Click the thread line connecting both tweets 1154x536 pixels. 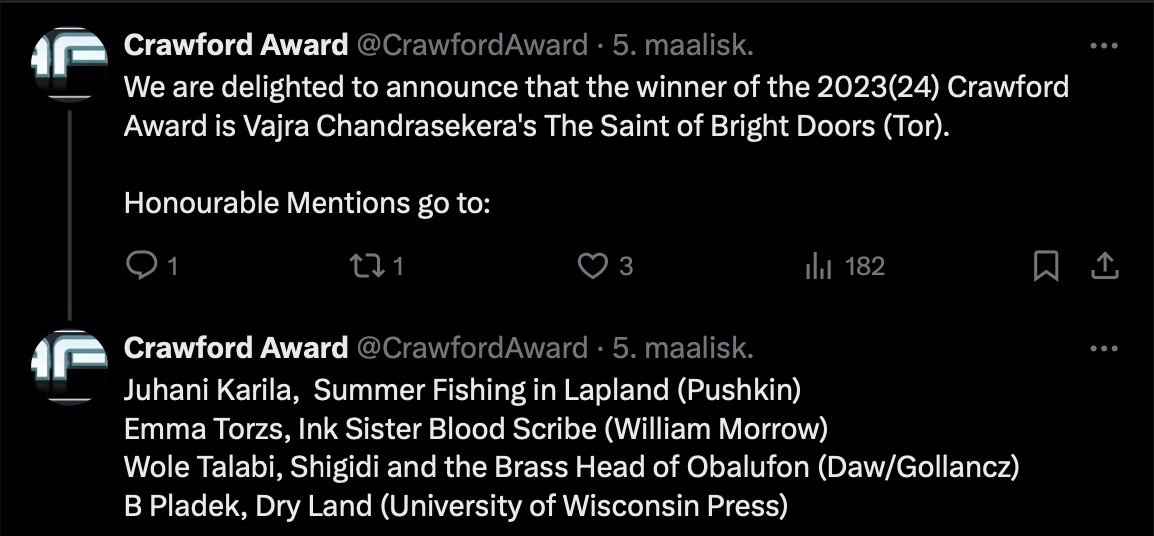tap(70, 215)
